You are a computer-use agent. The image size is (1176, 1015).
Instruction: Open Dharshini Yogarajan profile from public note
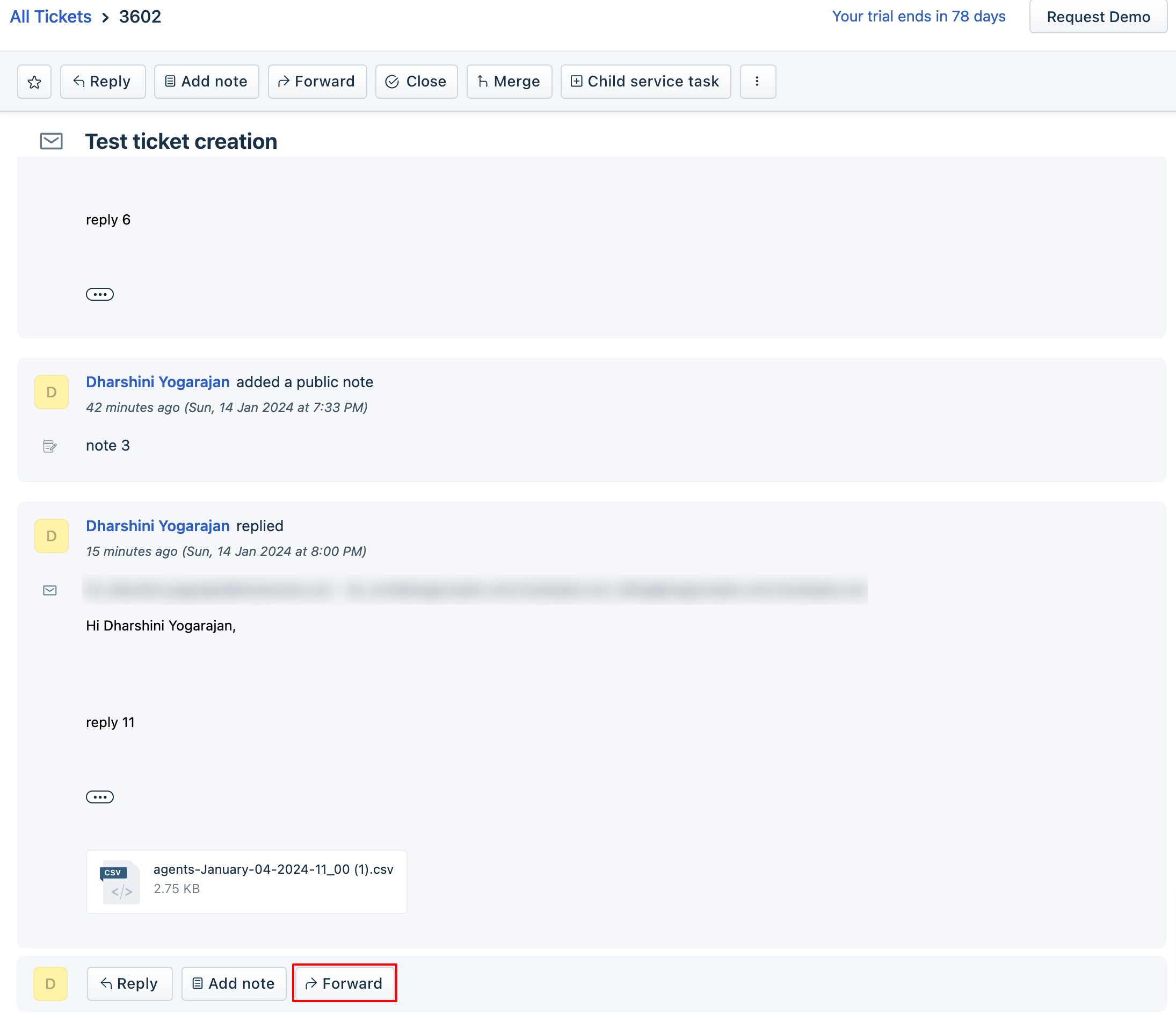click(158, 382)
